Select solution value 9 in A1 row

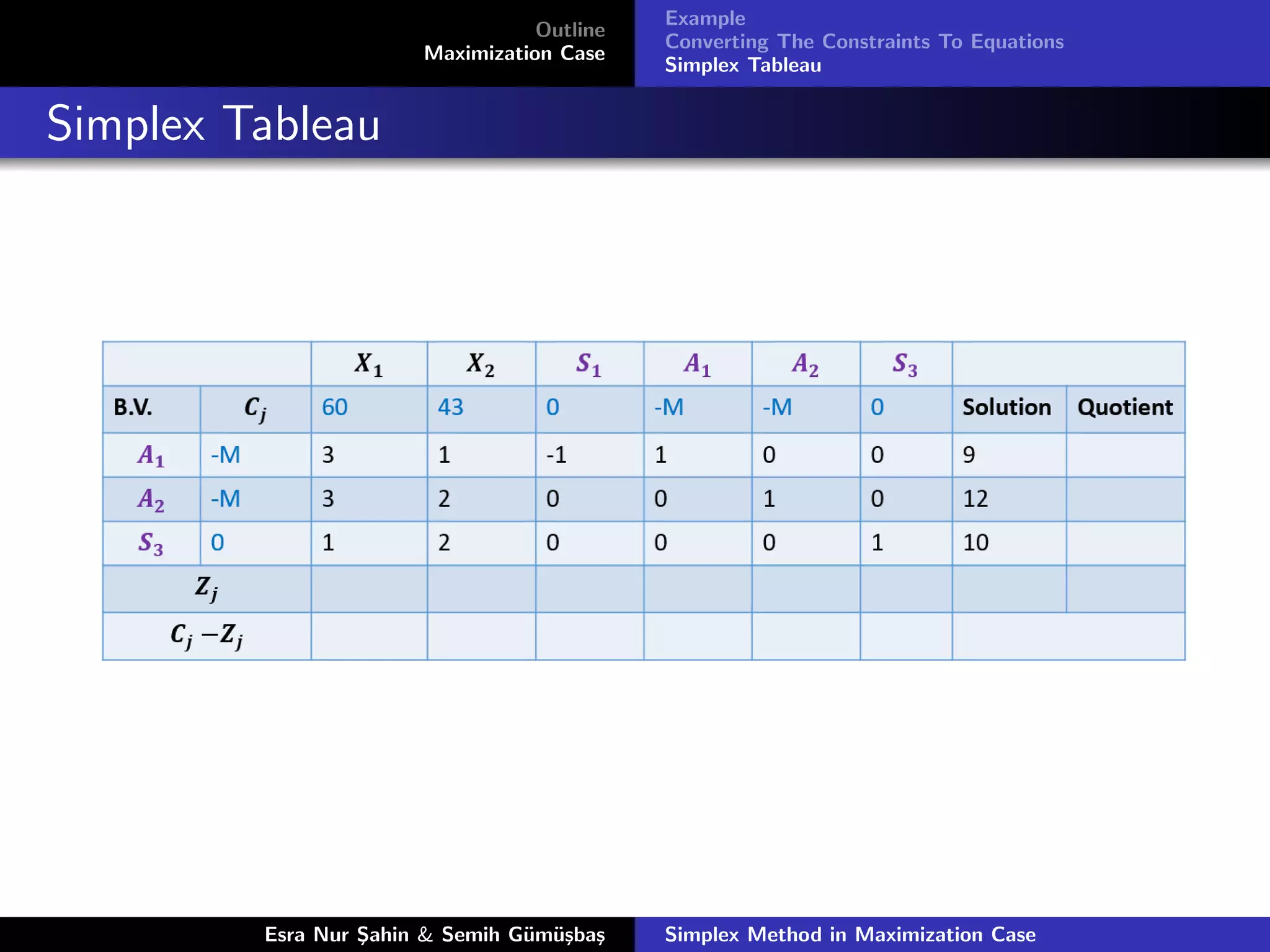pyautogui.click(x=969, y=455)
